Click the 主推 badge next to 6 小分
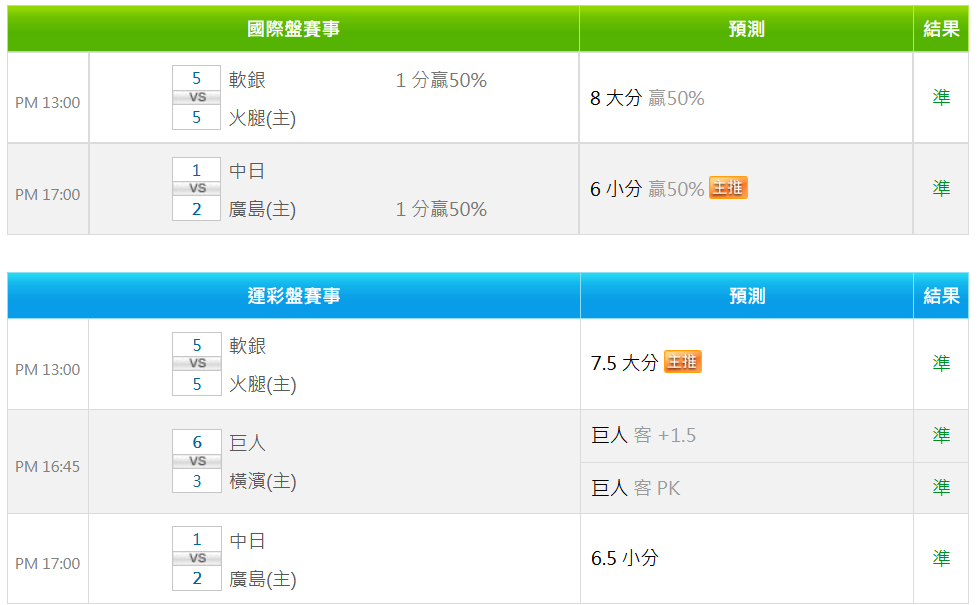978x605 pixels. point(728,188)
